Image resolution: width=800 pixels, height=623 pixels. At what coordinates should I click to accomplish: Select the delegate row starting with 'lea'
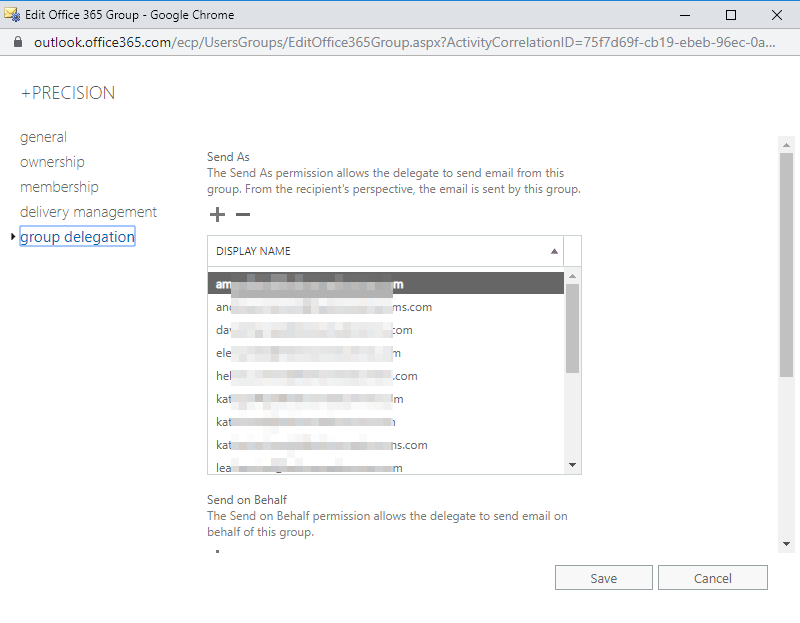click(x=386, y=466)
